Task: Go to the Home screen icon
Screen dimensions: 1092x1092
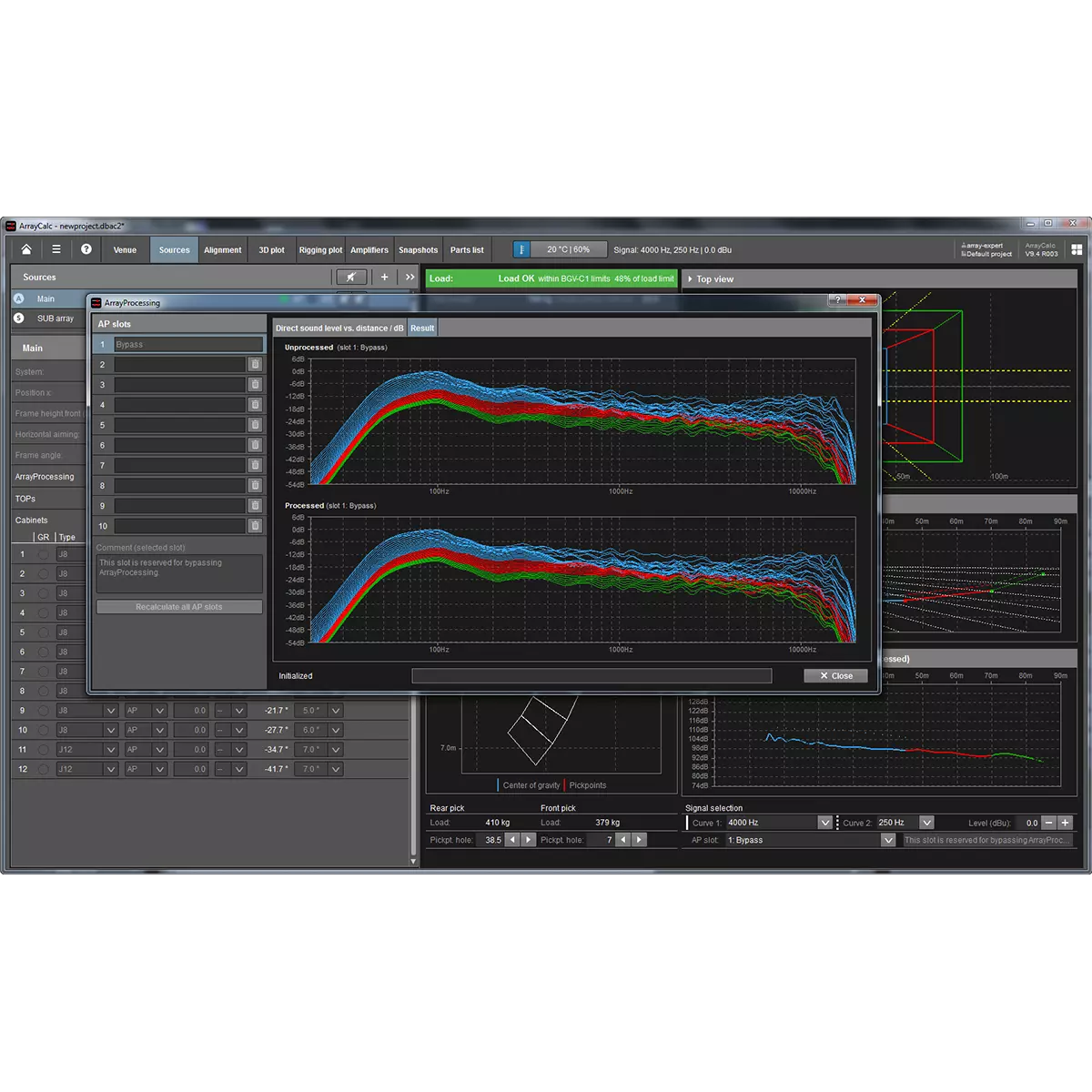Action: [26, 249]
